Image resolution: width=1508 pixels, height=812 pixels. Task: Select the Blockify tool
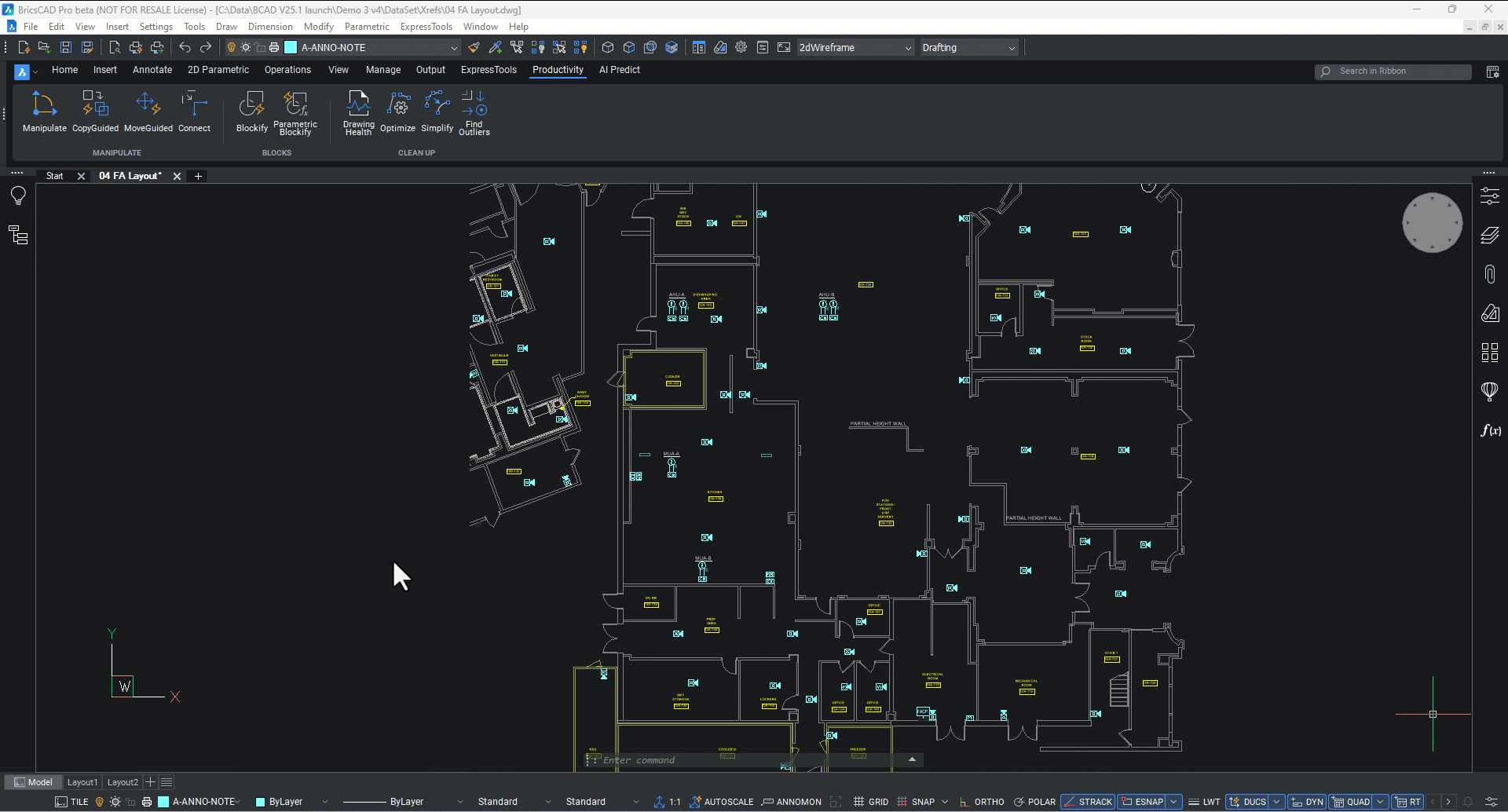(x=251, y=112)
